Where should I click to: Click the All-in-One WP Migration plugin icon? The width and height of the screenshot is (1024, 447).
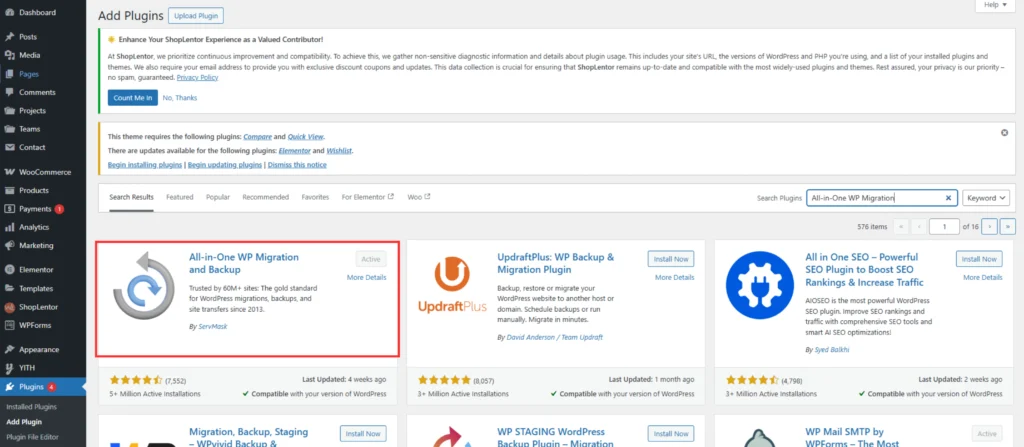(x=144, y=285)
